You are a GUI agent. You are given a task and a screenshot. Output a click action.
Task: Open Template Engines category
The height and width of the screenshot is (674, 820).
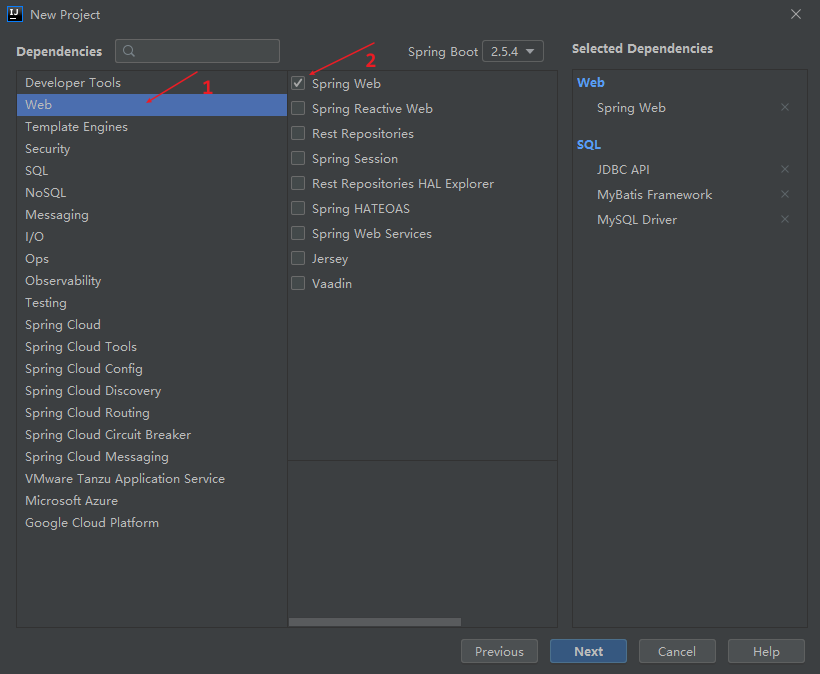152,127
